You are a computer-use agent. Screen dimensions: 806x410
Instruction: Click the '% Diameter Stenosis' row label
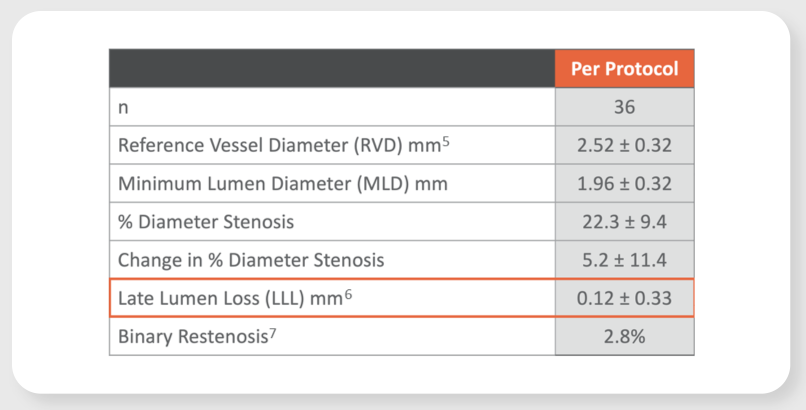pos(206,222)
